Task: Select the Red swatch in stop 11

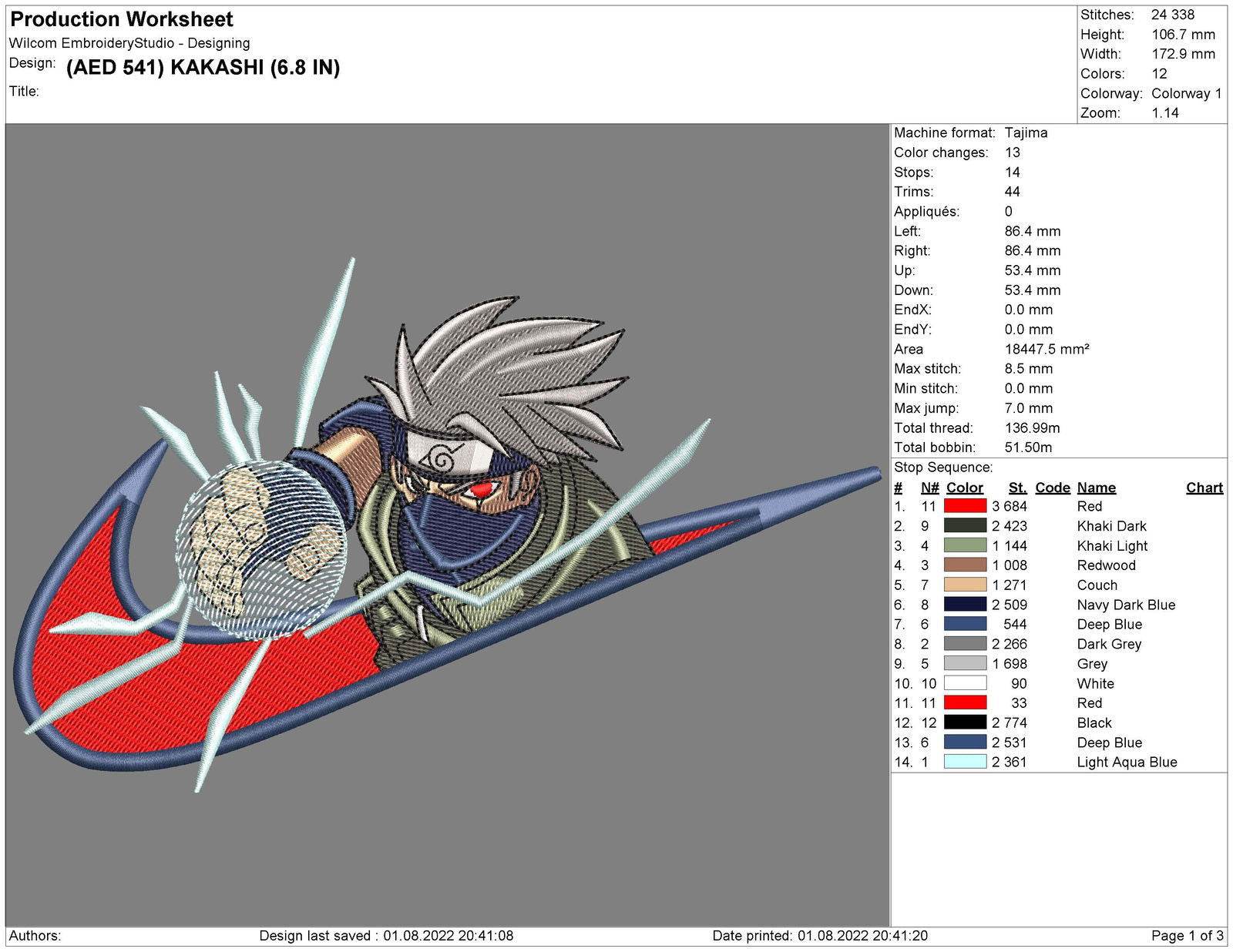Action: 965,702
